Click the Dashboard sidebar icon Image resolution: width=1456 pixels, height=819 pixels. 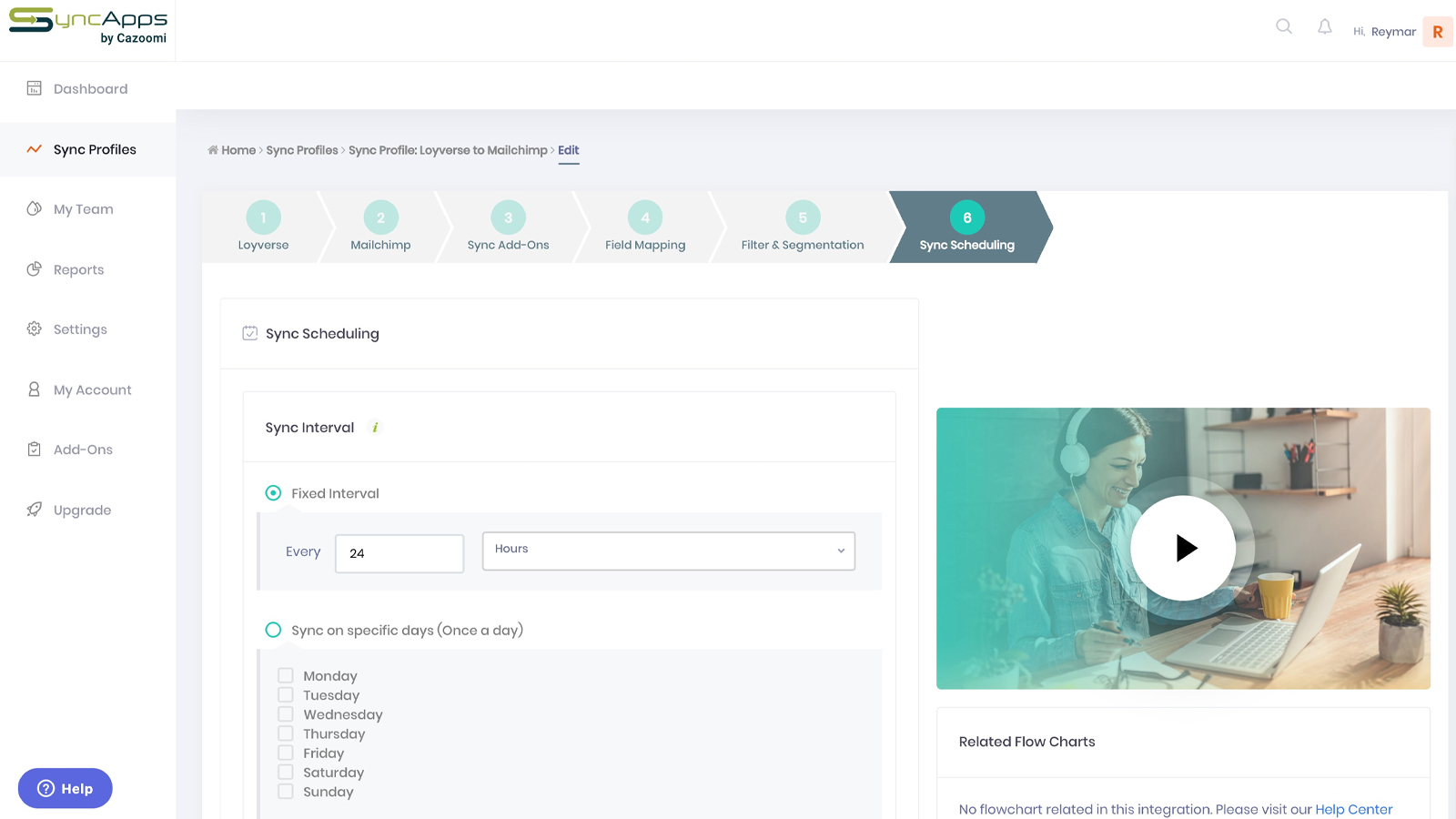click(x=35, y=88)
